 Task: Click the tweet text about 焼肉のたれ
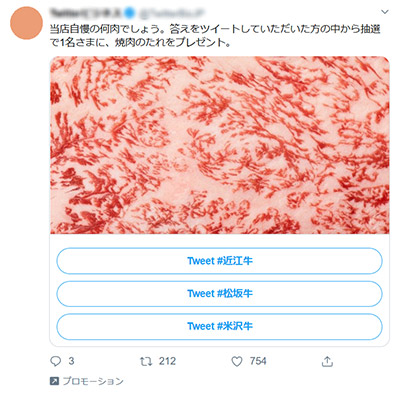coord(140,43)
